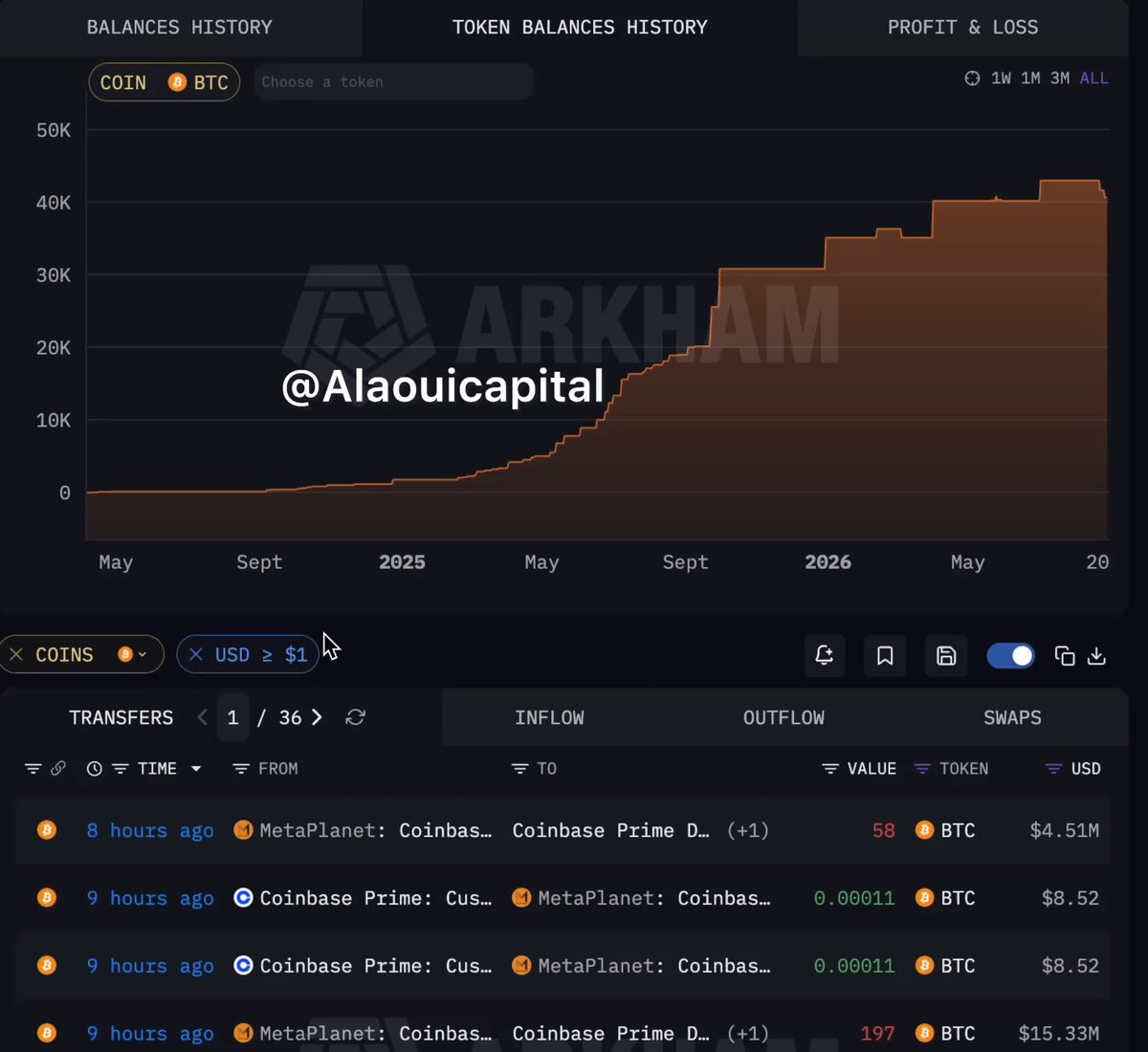Open the SWAPS tab
The height and width of the screenshot is (1052, 1148).
pyautogui.click(x=1012, y=717)
